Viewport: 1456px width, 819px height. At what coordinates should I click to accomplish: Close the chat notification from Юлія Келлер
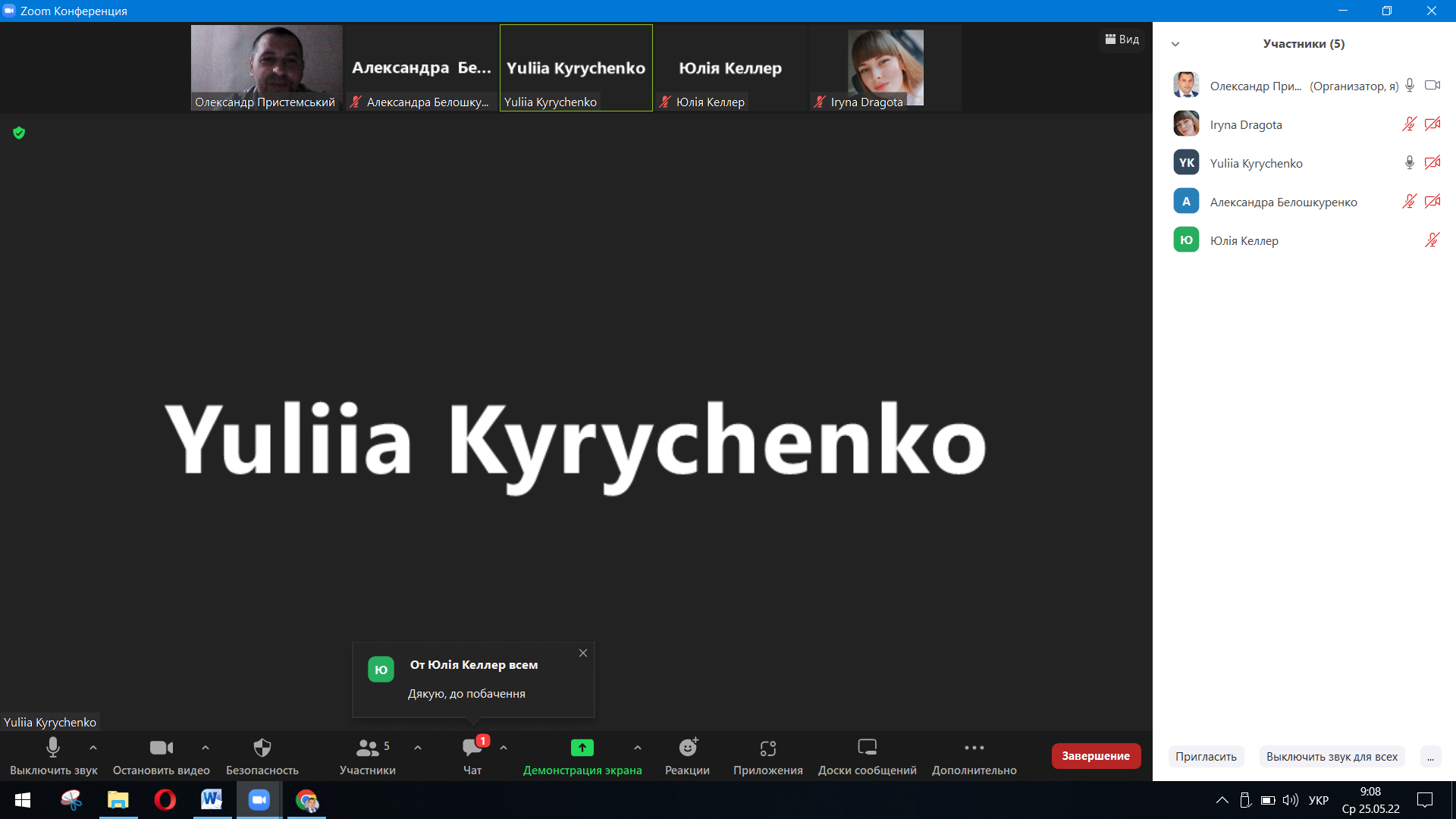pos(583,653)
